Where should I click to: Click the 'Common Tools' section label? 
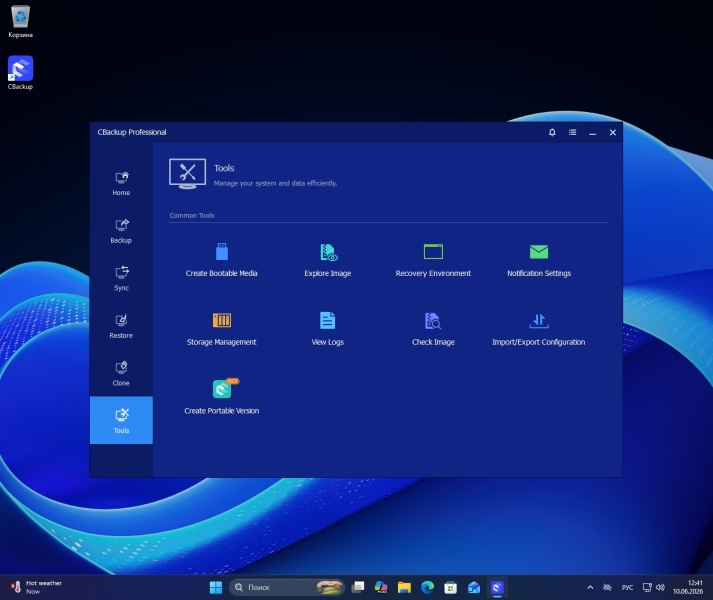point(192,215)
